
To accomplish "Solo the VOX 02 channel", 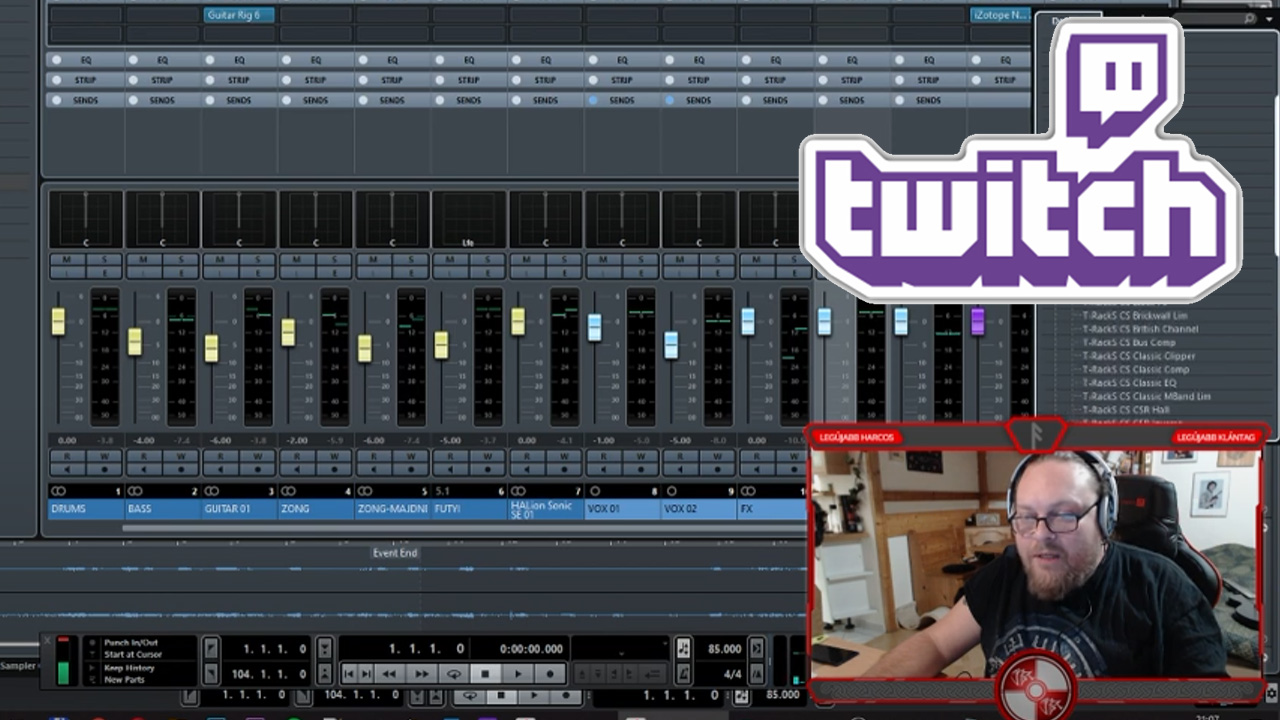I will tap(717, 260).
